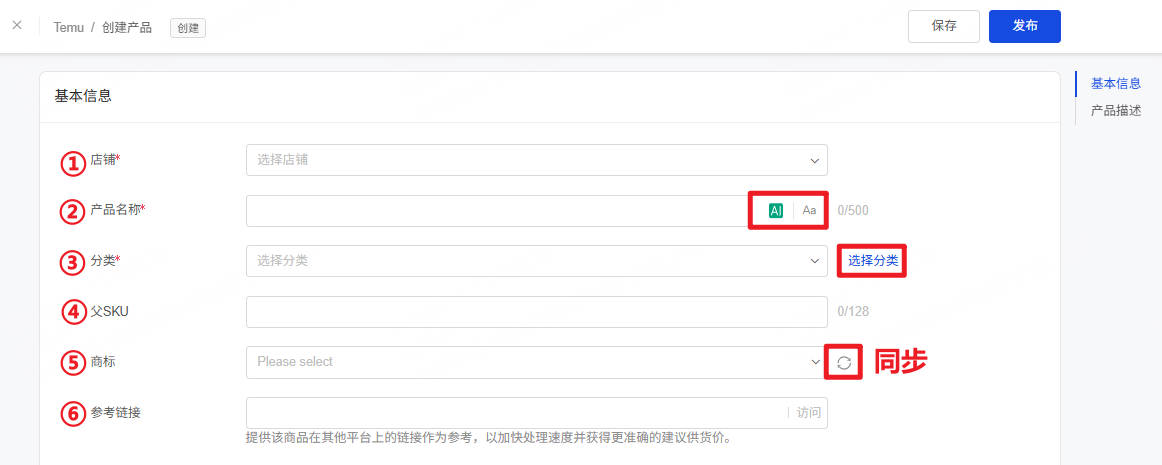Click the trademark sync refresh icon
Screen dimensions: 1162x465
tap(844, 363)
